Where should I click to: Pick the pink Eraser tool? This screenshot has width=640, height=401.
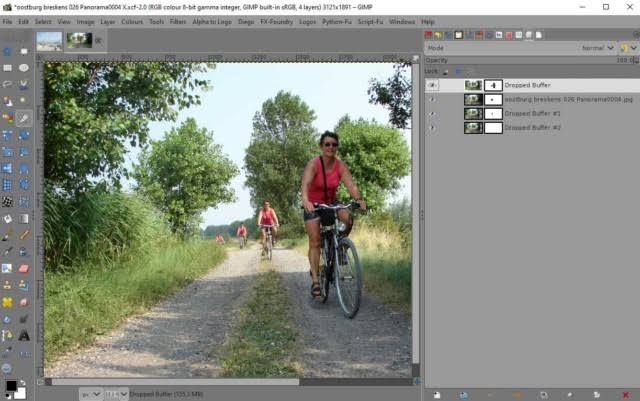(24, 268)
